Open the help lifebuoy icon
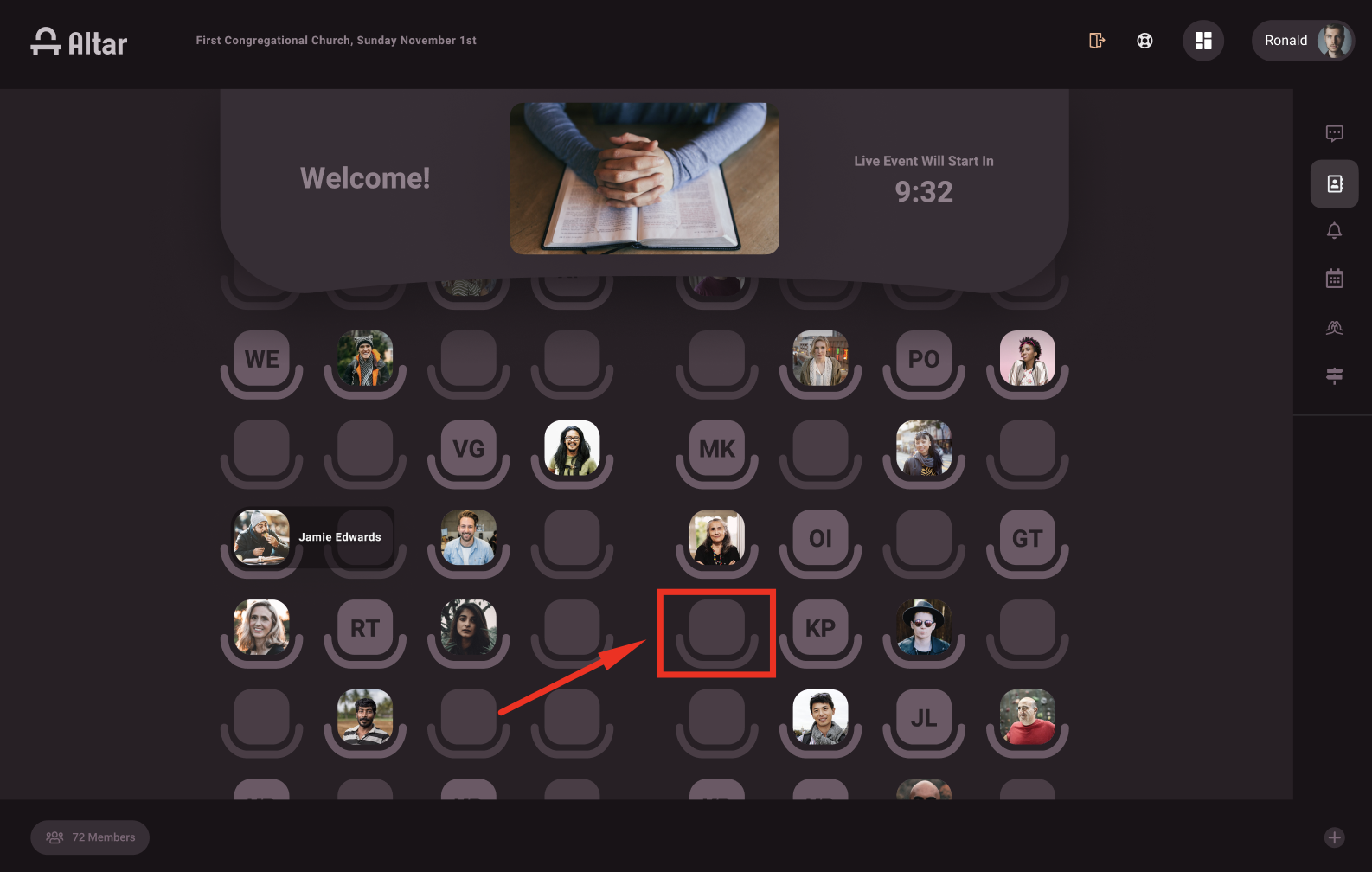 tap(1144, 41)
